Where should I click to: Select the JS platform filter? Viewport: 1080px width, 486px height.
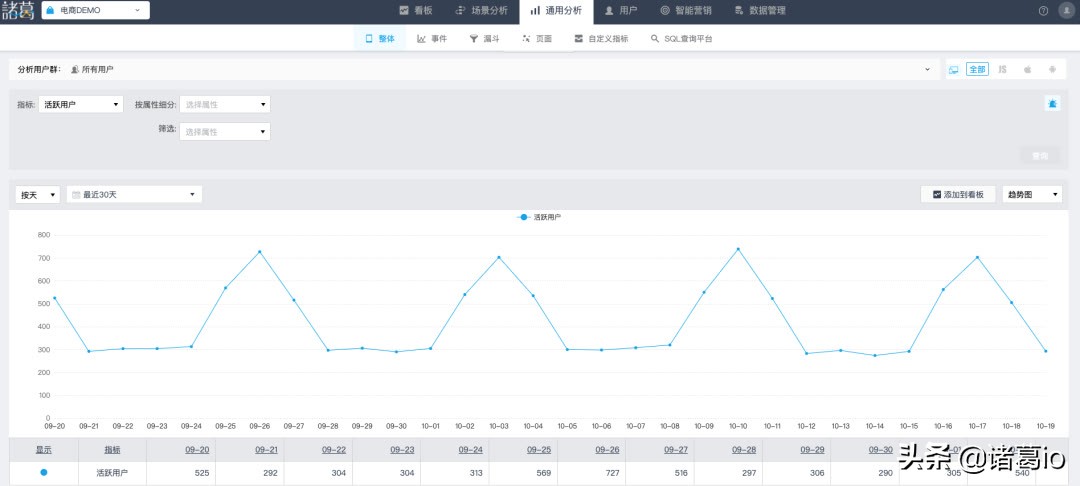coord(1003,70)
